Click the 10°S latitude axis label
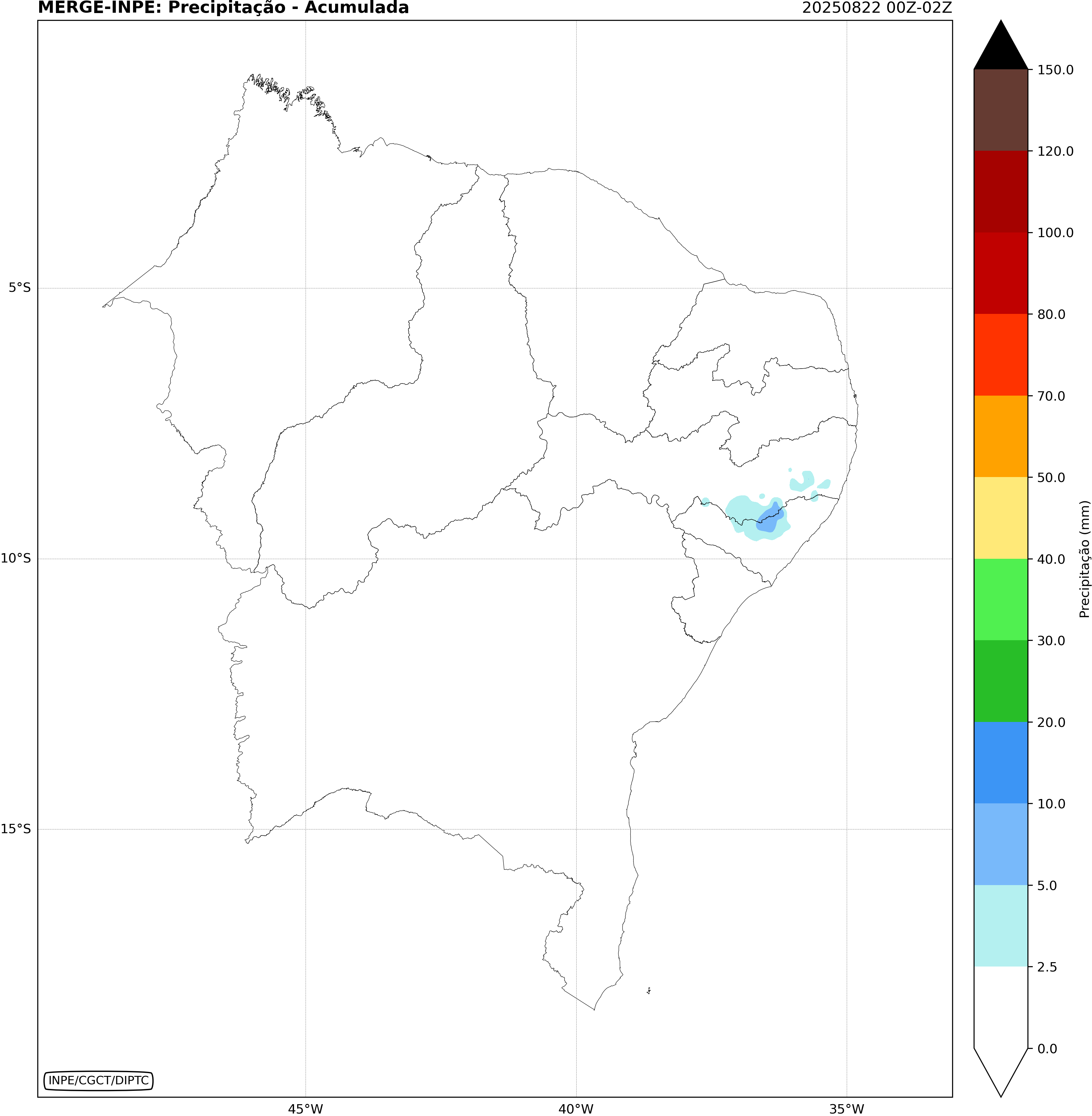This screenshot has width=1092, height=1116. coord(16,558)
